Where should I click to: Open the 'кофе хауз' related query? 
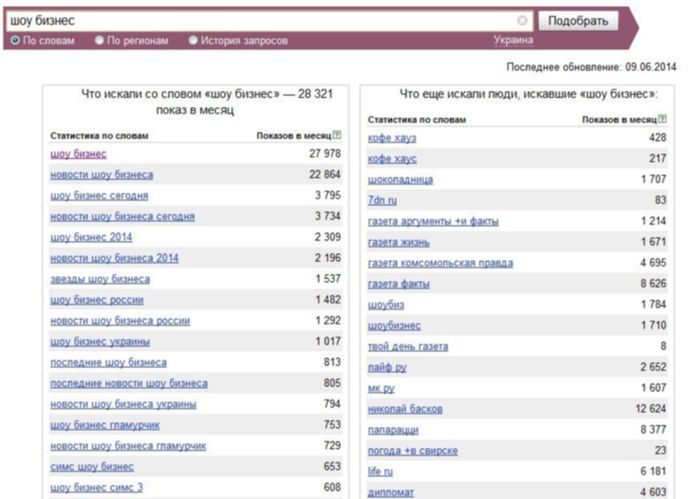392,138
